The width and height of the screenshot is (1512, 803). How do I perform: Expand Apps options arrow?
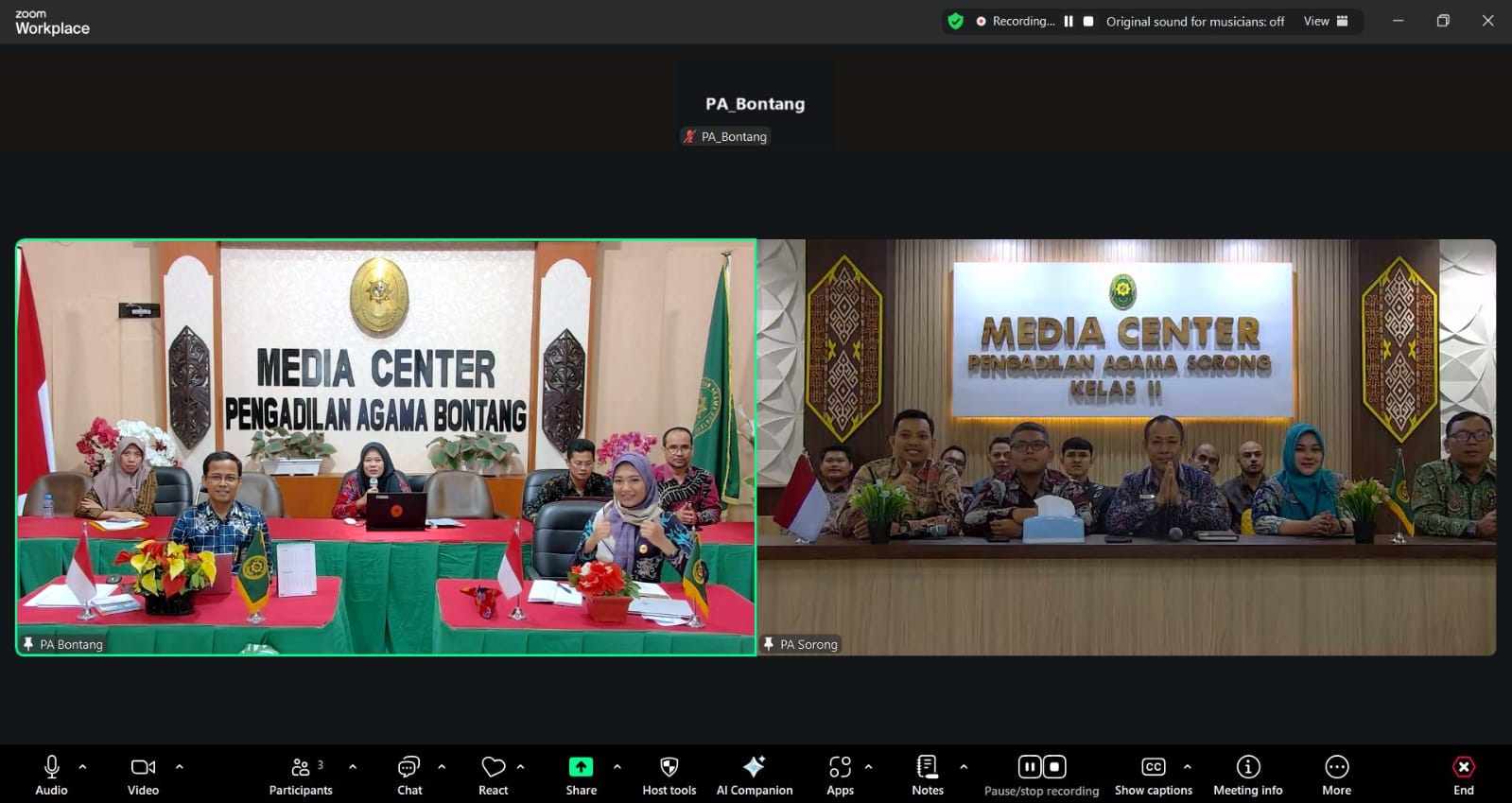pos(868,767)
